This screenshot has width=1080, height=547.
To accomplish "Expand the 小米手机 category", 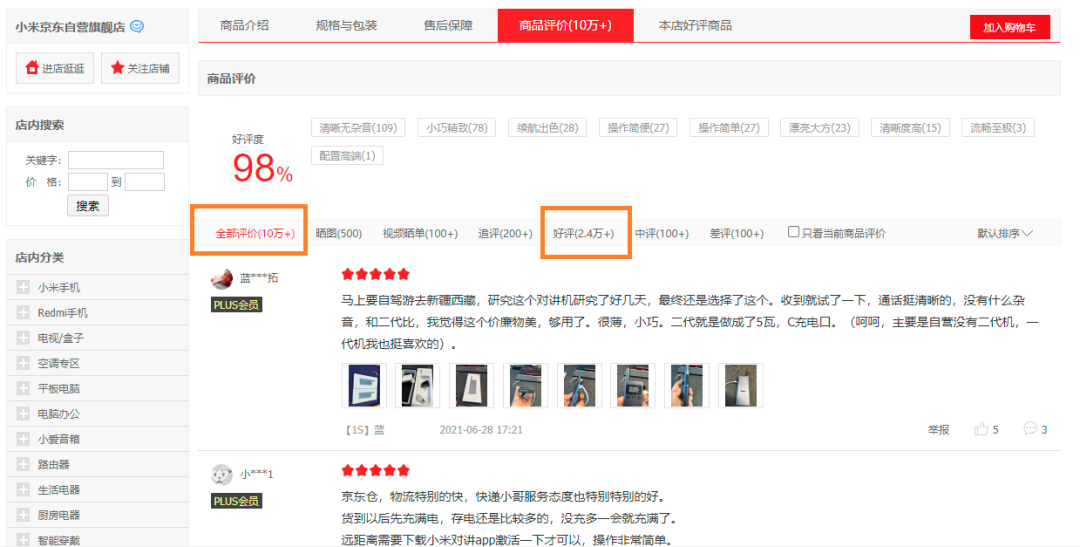I will (x=23, y=287).
